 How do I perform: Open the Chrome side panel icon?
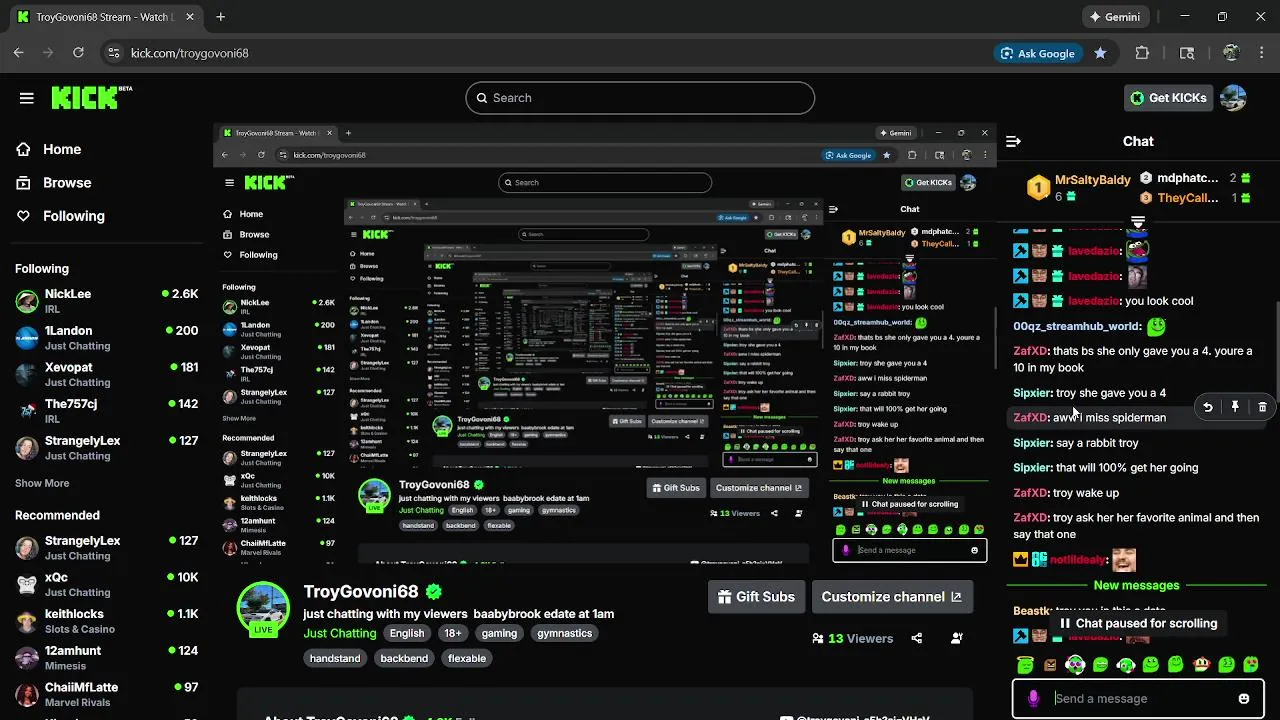[x=1187, y=53]
